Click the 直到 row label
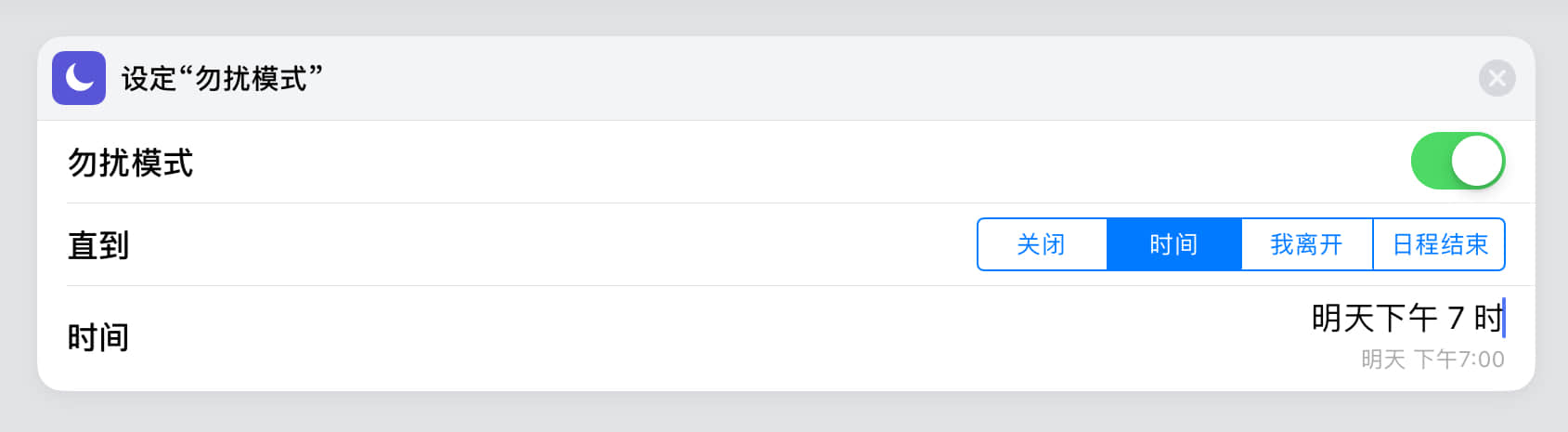Screen dimensions: 1568x432 [x=98, y=245]
